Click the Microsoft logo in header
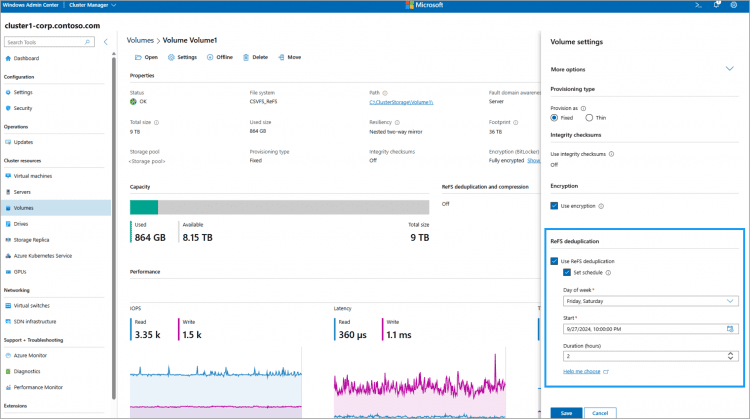The height and width of the screenshot is (419, 750). pyautogui.click(x=424, y=5)
